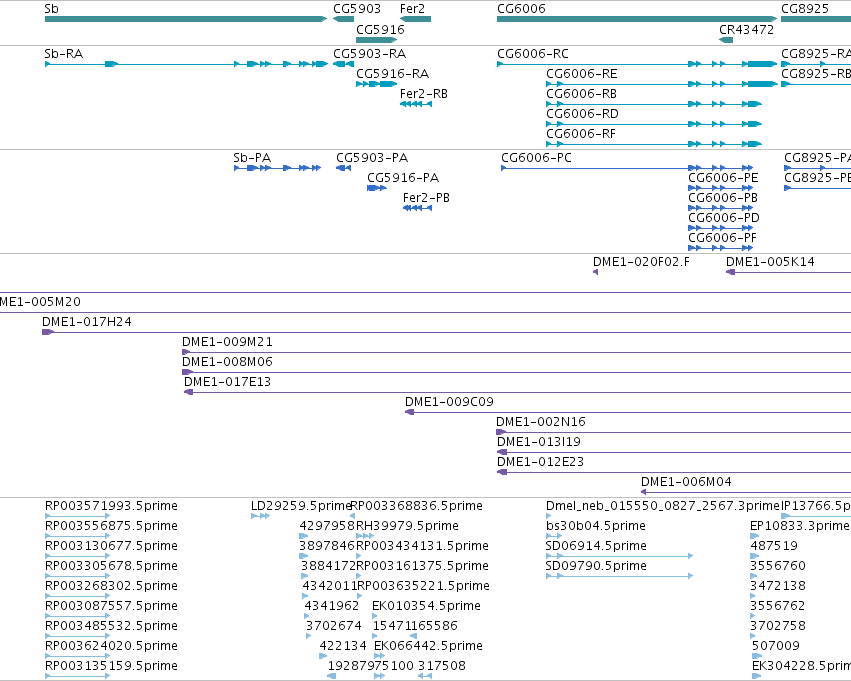The height and width of the screenshot is (681, 851).
Task: Open EST RP003087557.5prime
Action: point(111,607)
